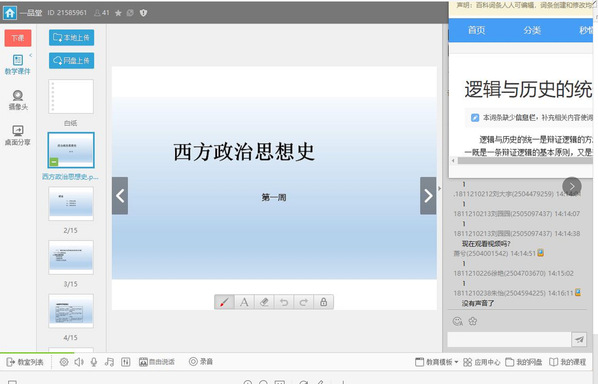The height and width of the screenshot is (384, 598).
Task: Open the 摄像头 camera panel
Action: coord(18,100)
